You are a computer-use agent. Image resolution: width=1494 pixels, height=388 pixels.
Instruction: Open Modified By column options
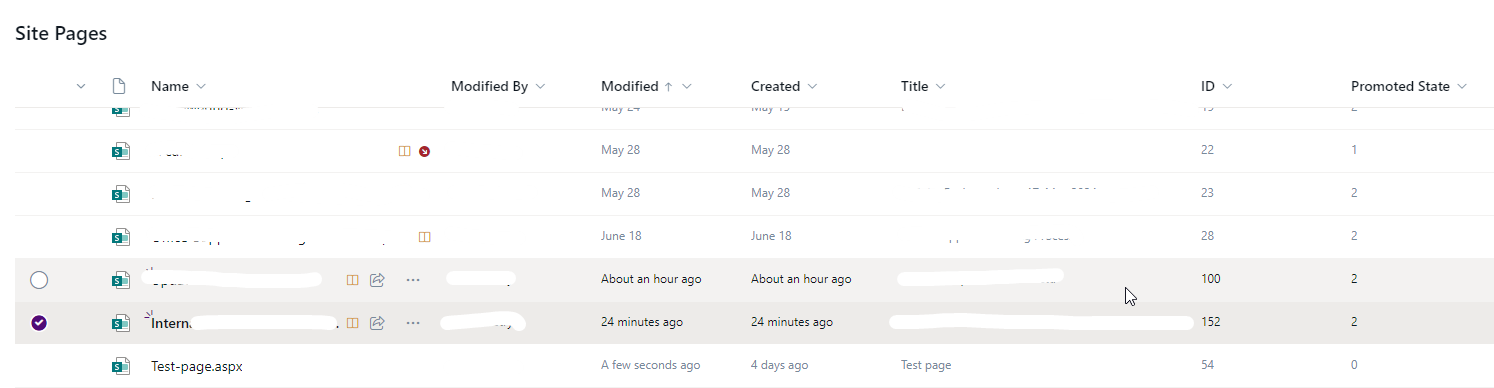[498, 86]
